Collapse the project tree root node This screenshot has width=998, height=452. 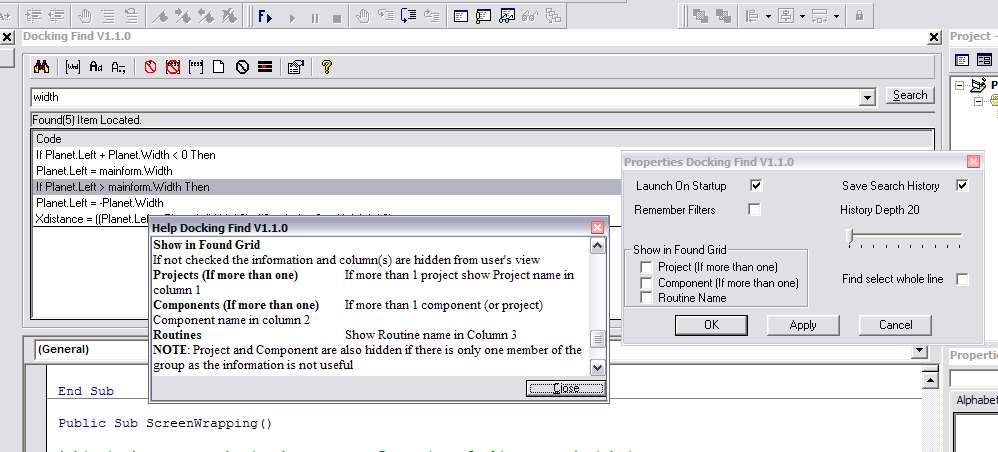click(x=960, y=86)
